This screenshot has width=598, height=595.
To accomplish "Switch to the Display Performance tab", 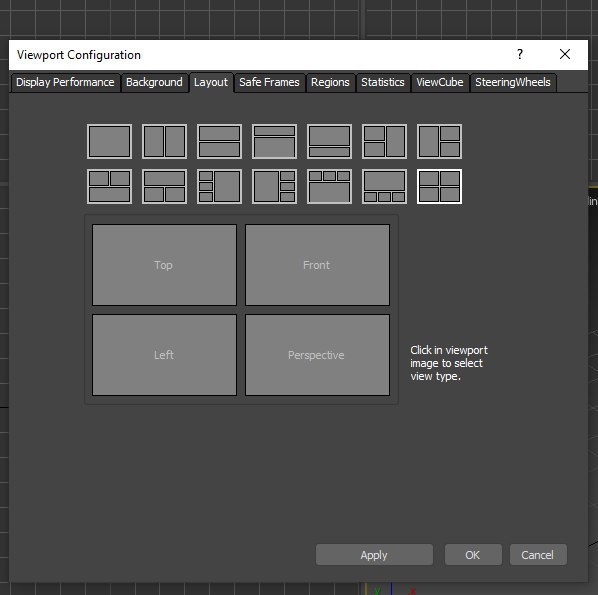I will click(65, 82).
